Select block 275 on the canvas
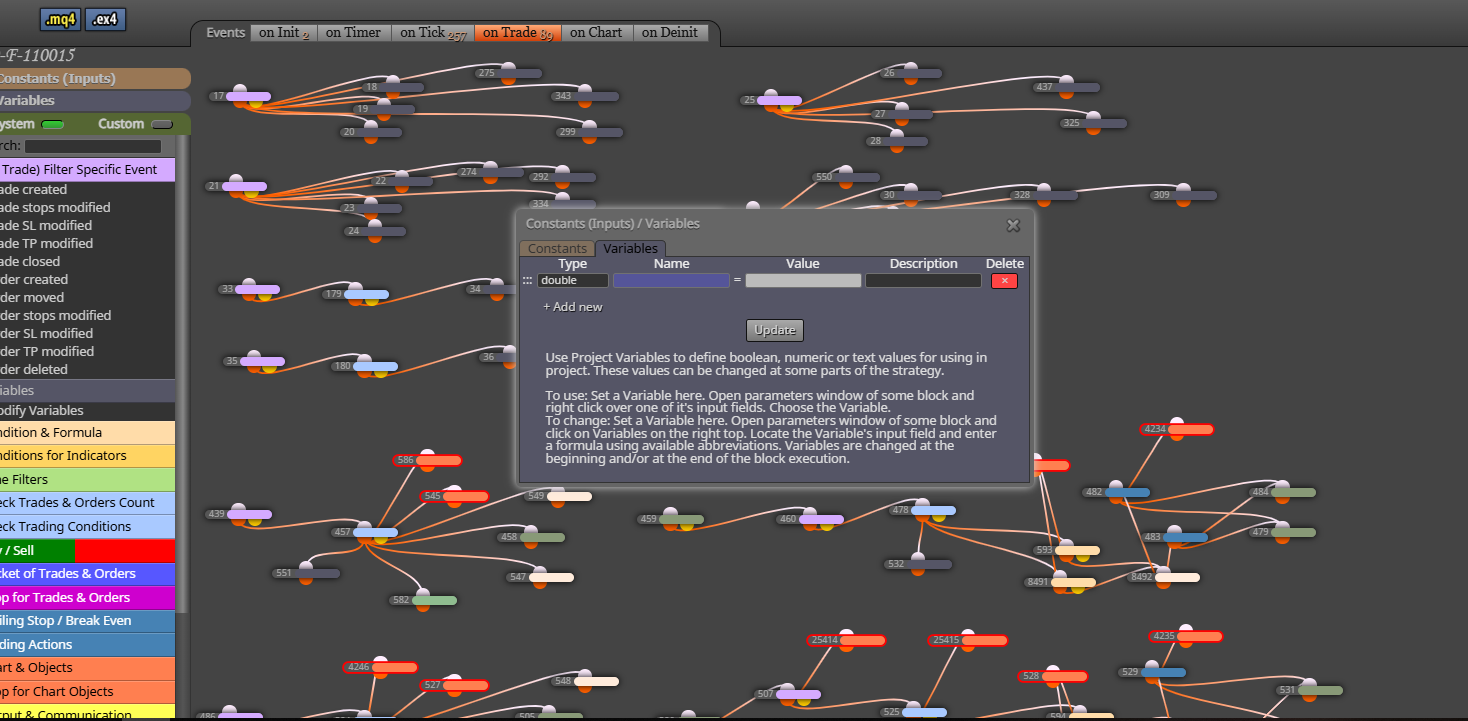 (x=508, y=73)
